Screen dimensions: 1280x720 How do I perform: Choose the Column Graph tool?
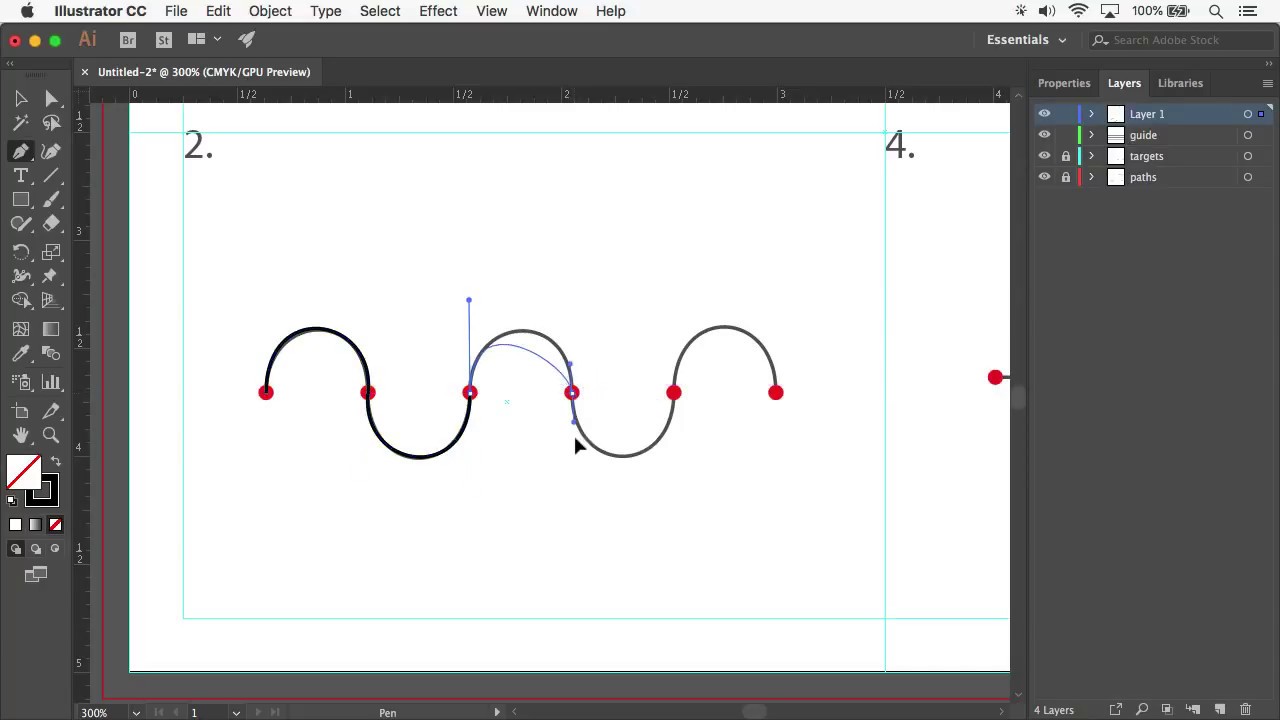tap(51, 382)
